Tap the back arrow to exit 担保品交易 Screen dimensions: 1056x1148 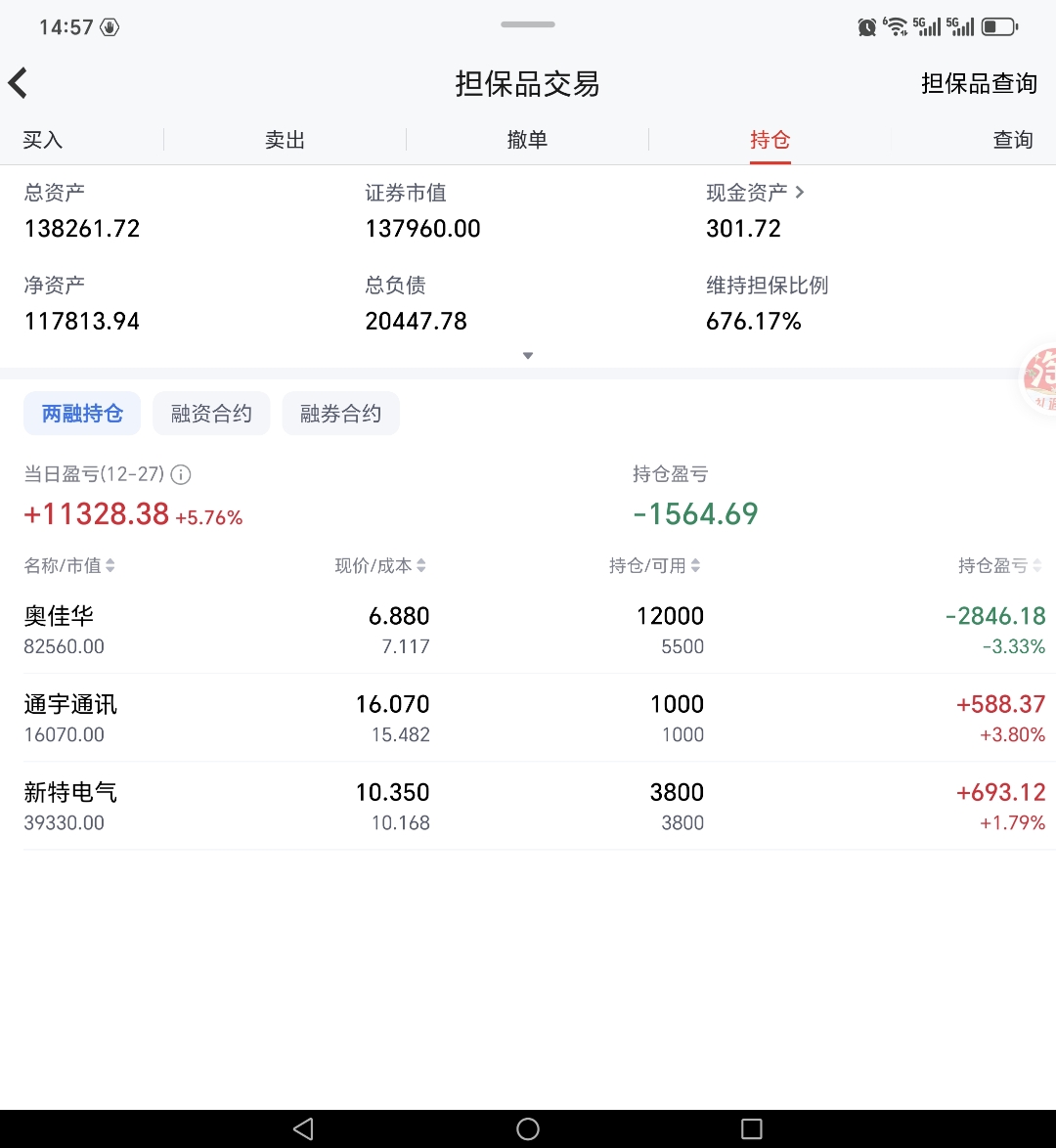[18, 82]
